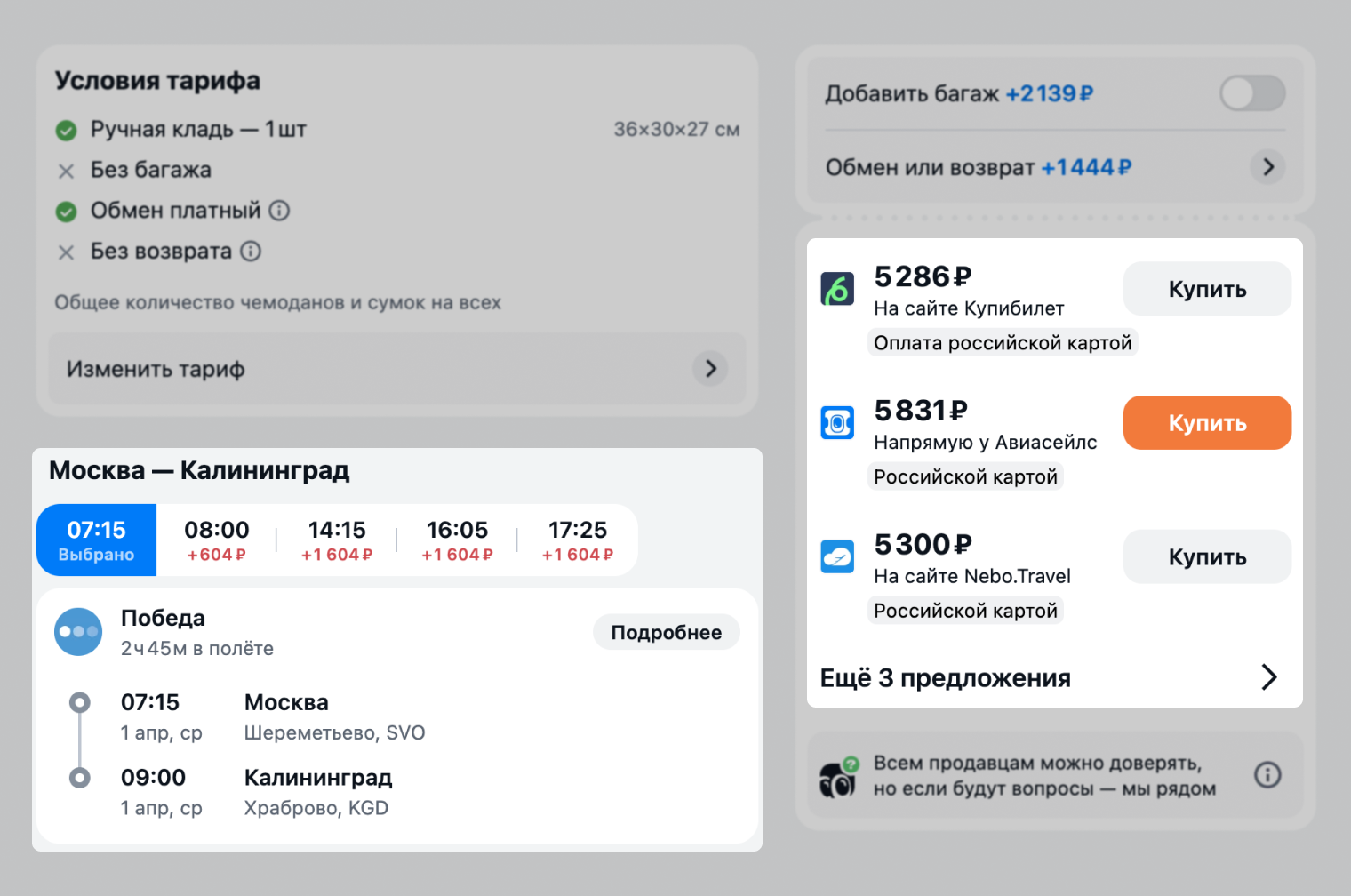Select the 17:25 flight time tab
Image resolution: width=1351 pixels, height=896 pixels.
coord(576,540)
